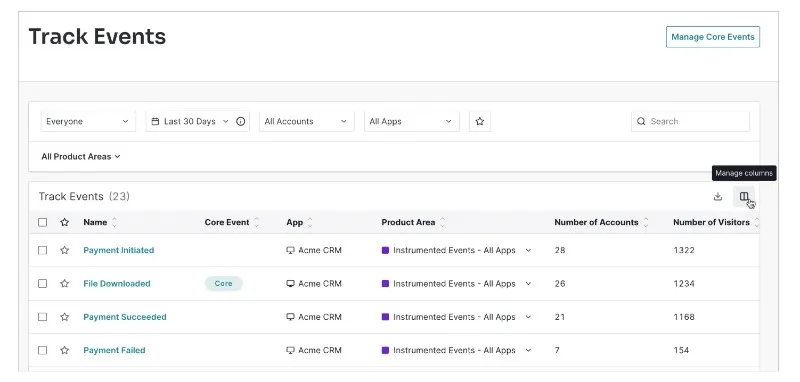Viewport: 800px width, 382px height.
Task: Click the download CSV icon
Action: (x=718, y=196)
